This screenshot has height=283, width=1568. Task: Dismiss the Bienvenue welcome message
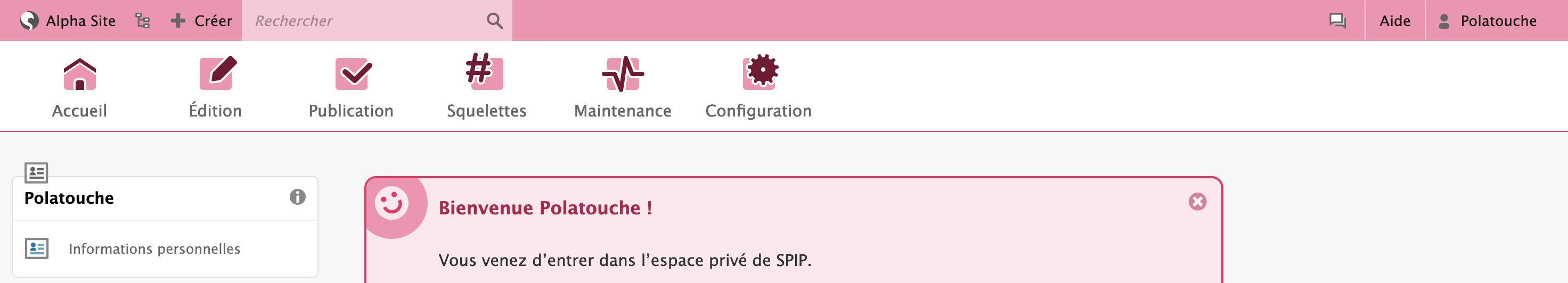pyautogui.click(x=1197, y=202)
